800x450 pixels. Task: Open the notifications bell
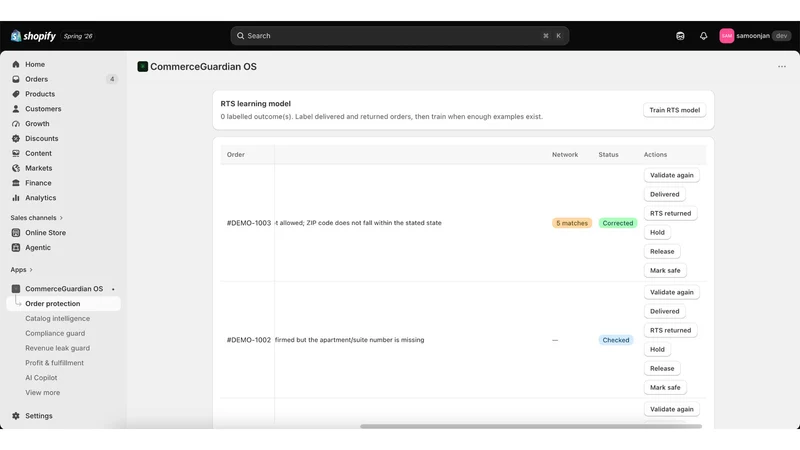(x=704, y=36)
